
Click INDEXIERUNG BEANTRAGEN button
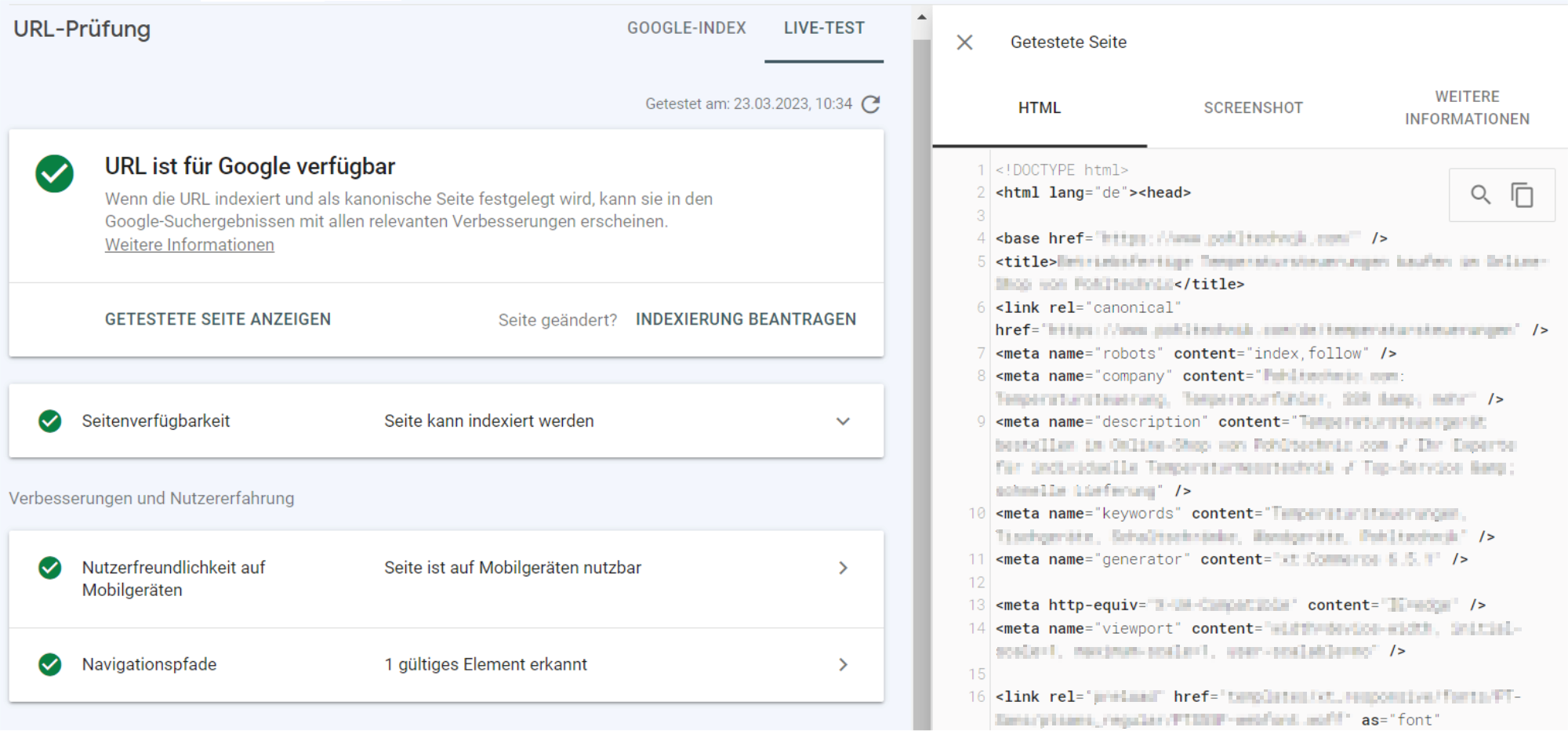(x=746, y=319)
